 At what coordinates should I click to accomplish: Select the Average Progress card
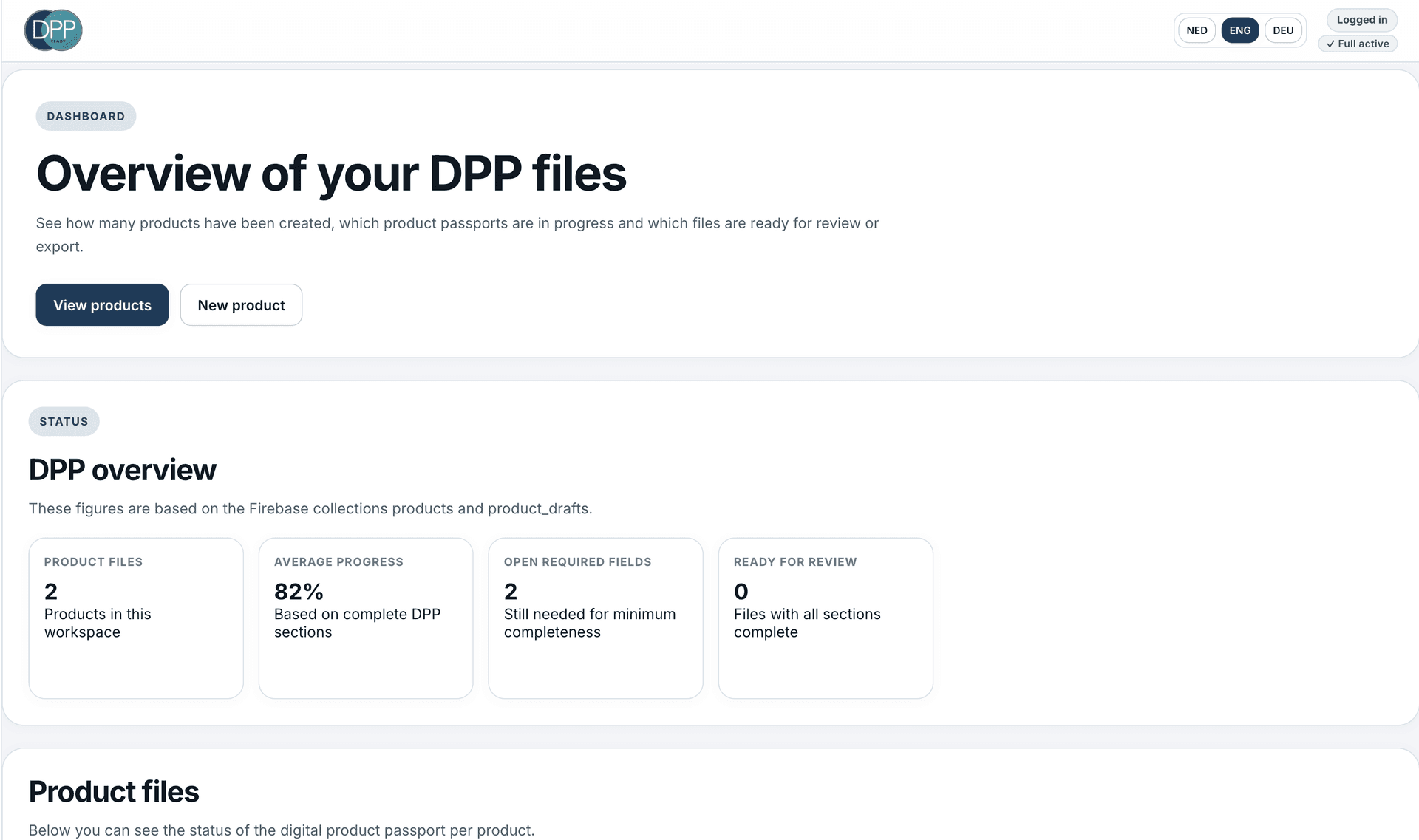(x=366, y=618)
